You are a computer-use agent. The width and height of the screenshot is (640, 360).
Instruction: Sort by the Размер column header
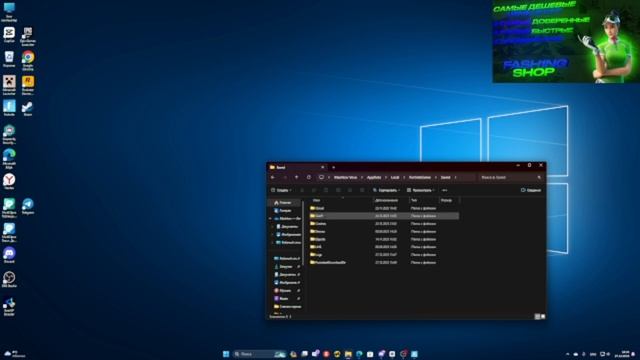(x=446, y=200)
